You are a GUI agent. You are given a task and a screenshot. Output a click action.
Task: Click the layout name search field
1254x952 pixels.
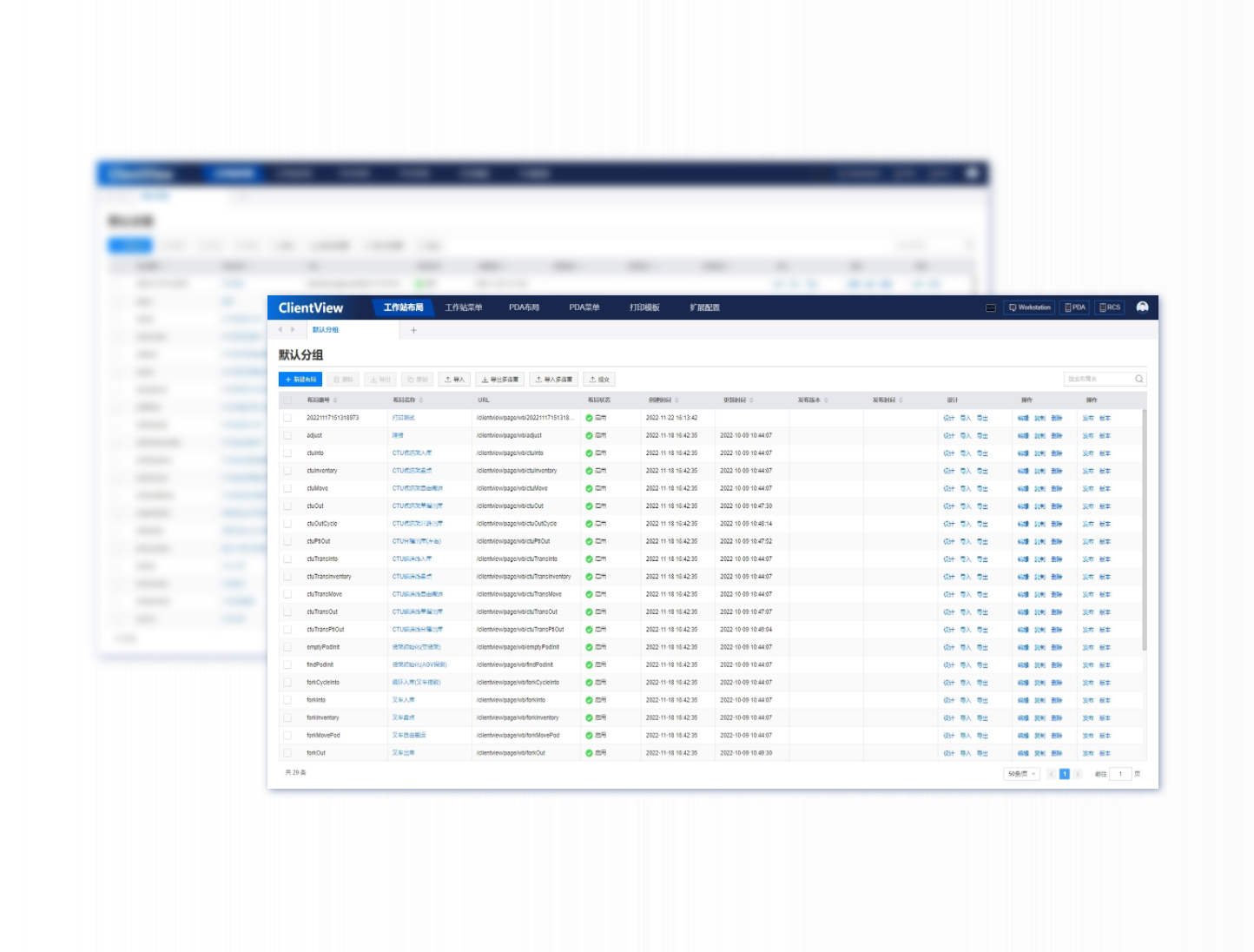(x=1097, y=379)
